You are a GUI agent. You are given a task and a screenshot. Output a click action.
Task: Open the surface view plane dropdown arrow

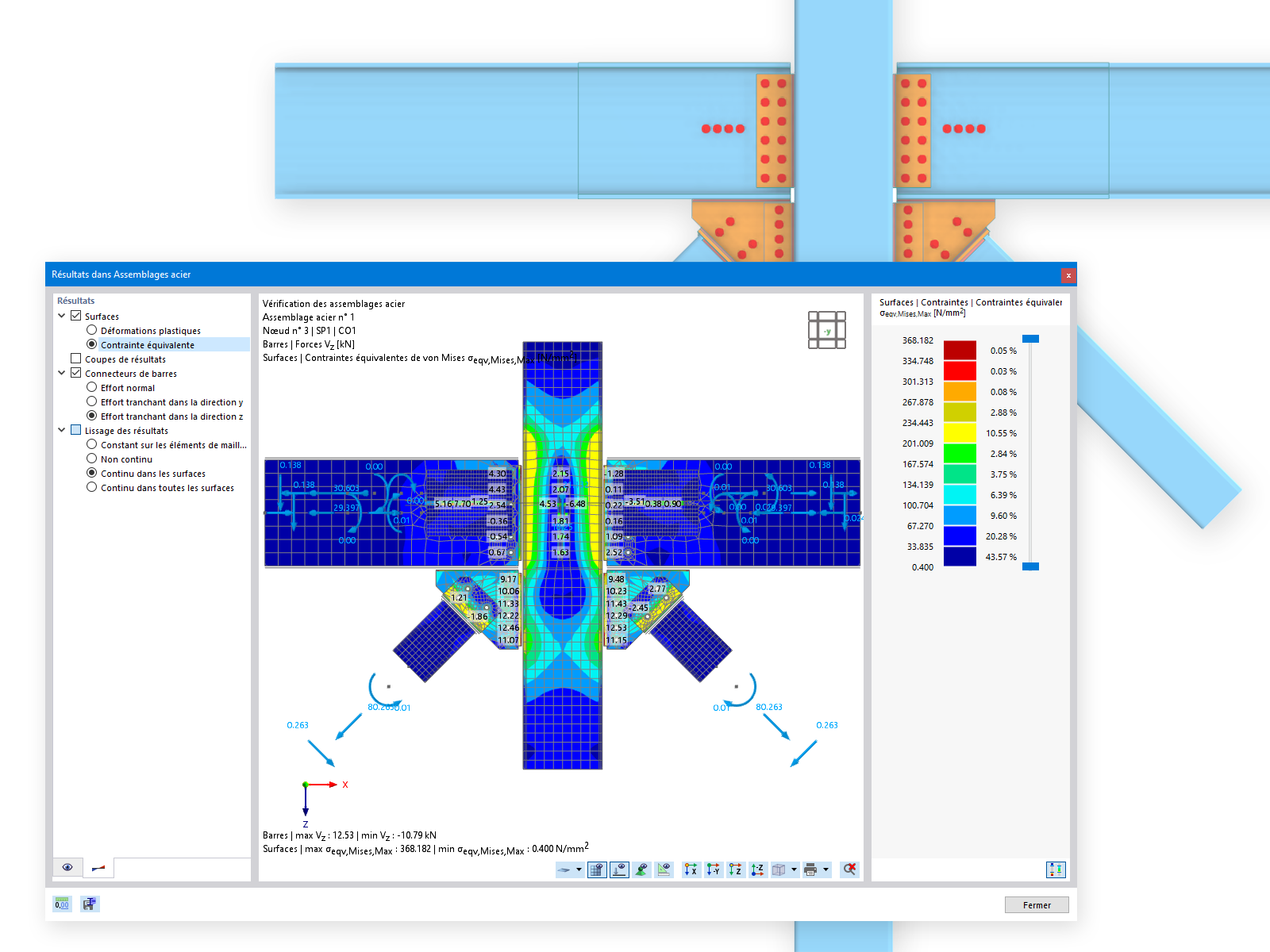pos(579,869)
